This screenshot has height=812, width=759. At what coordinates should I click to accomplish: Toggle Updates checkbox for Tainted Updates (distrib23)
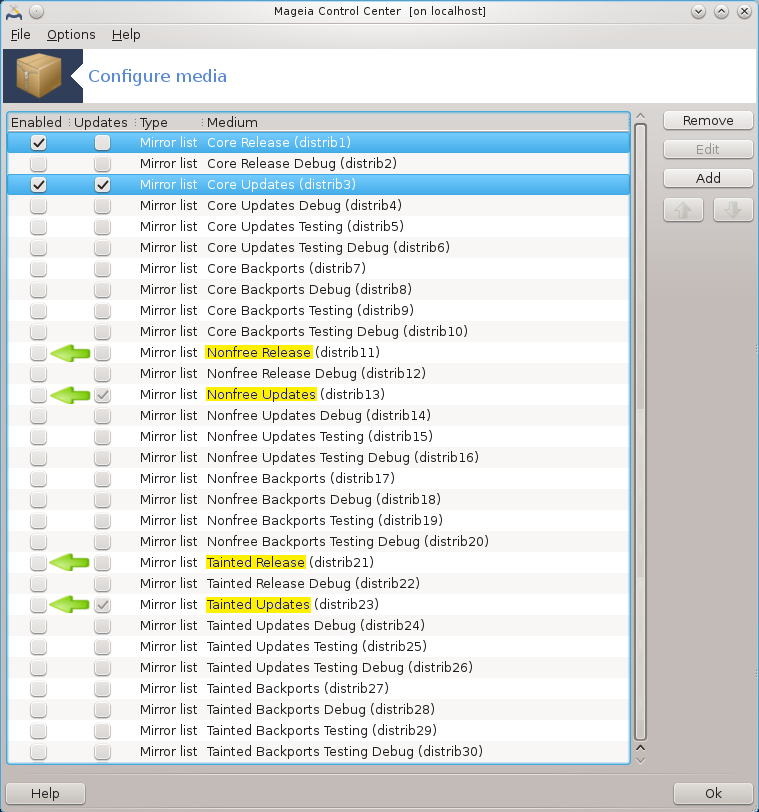click(103, 604)
